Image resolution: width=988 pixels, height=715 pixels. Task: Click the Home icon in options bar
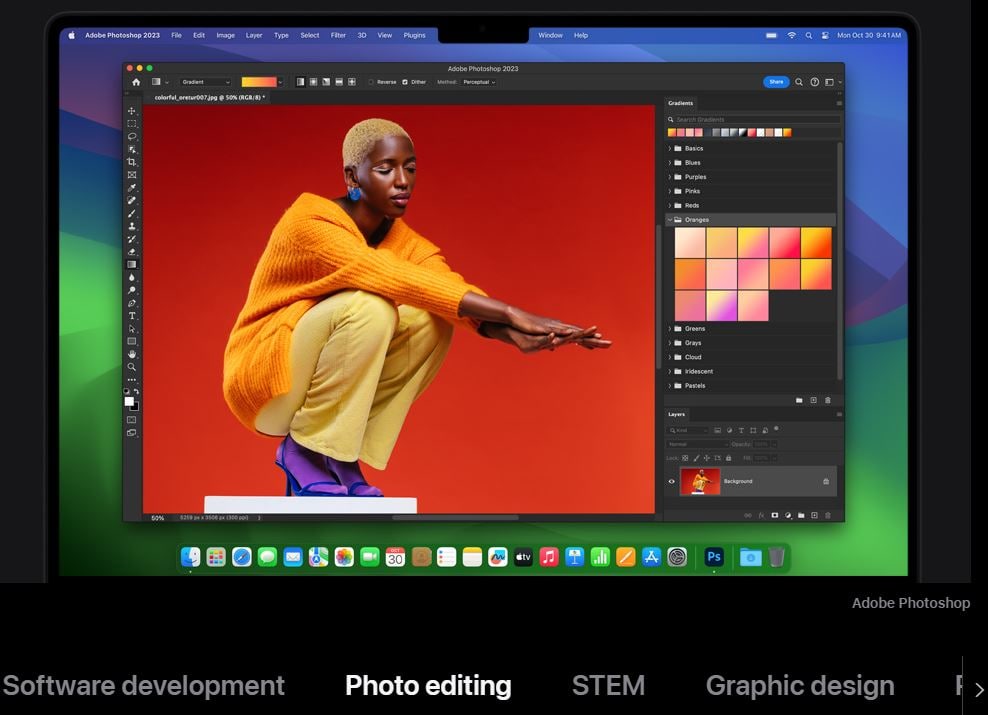[x=136, y=82]
